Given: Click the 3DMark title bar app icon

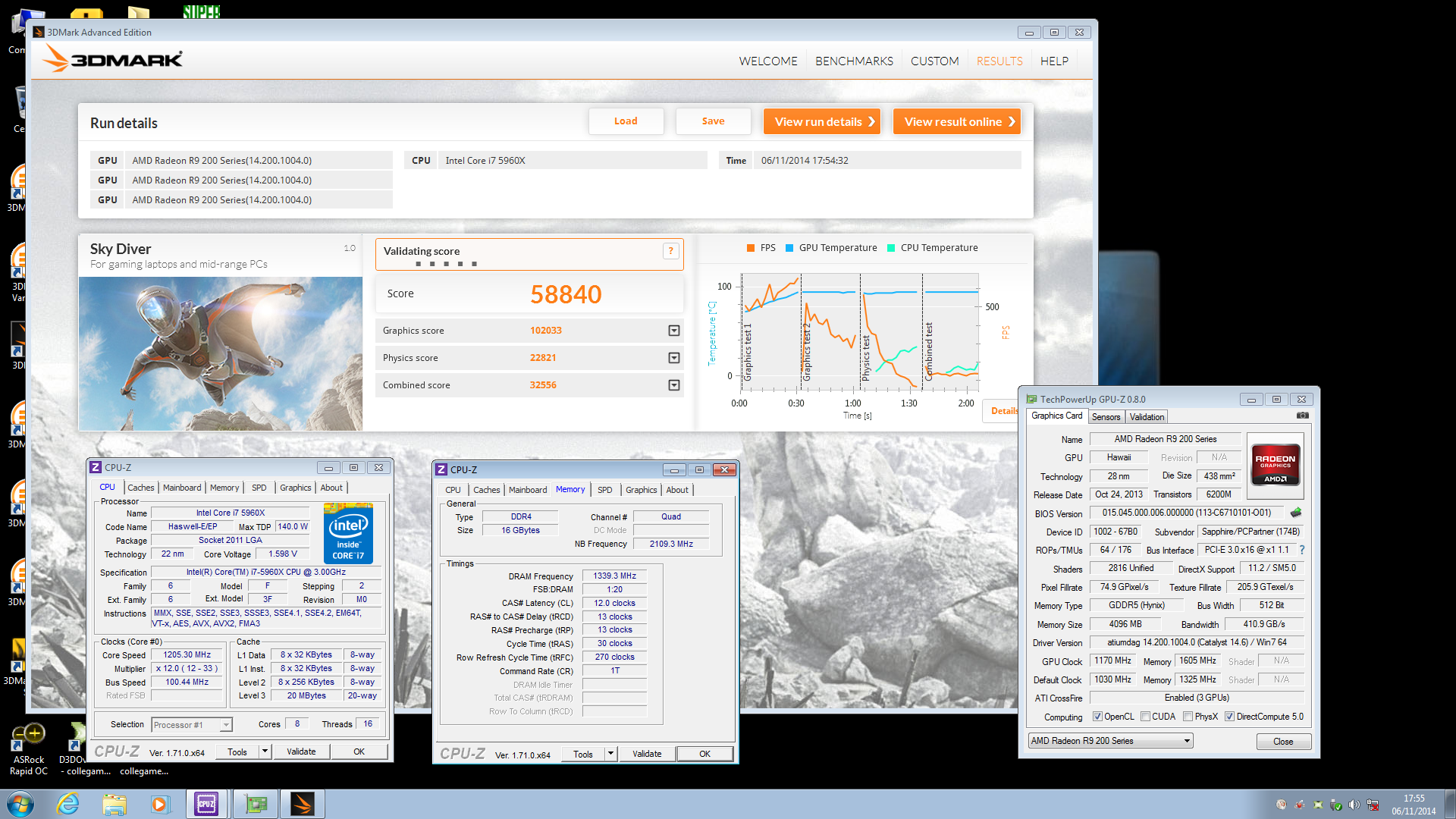Looking at the screenshot, I should (x=39, y=32).
